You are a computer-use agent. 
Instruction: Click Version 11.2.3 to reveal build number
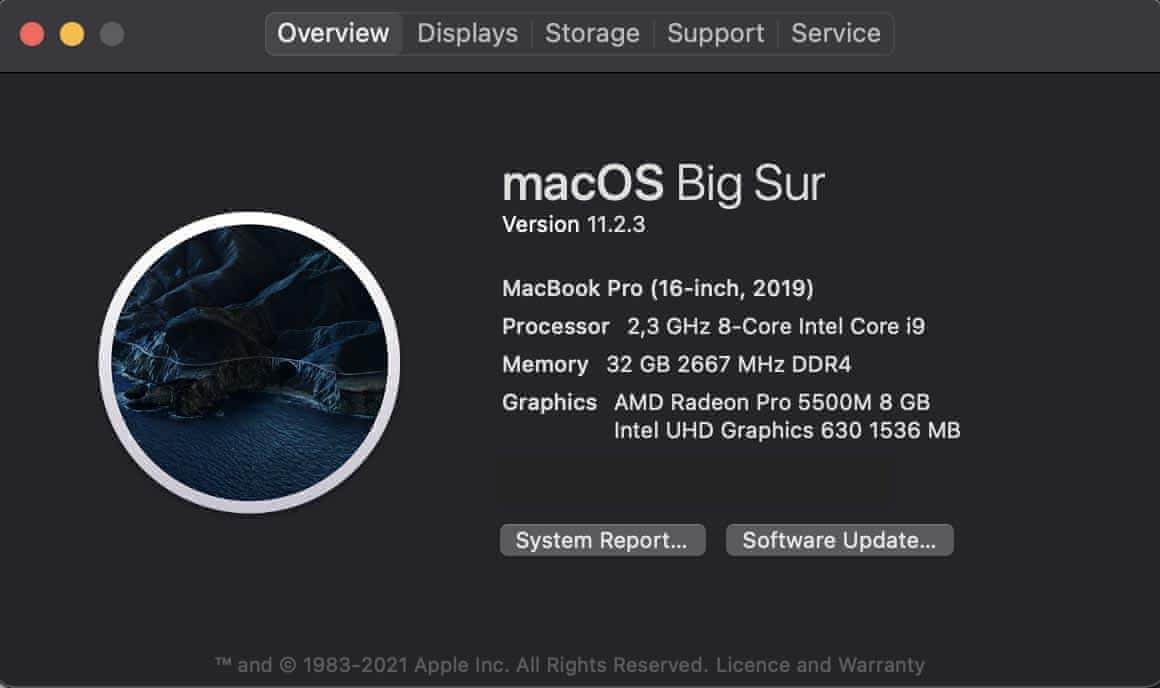coord(573,225)
